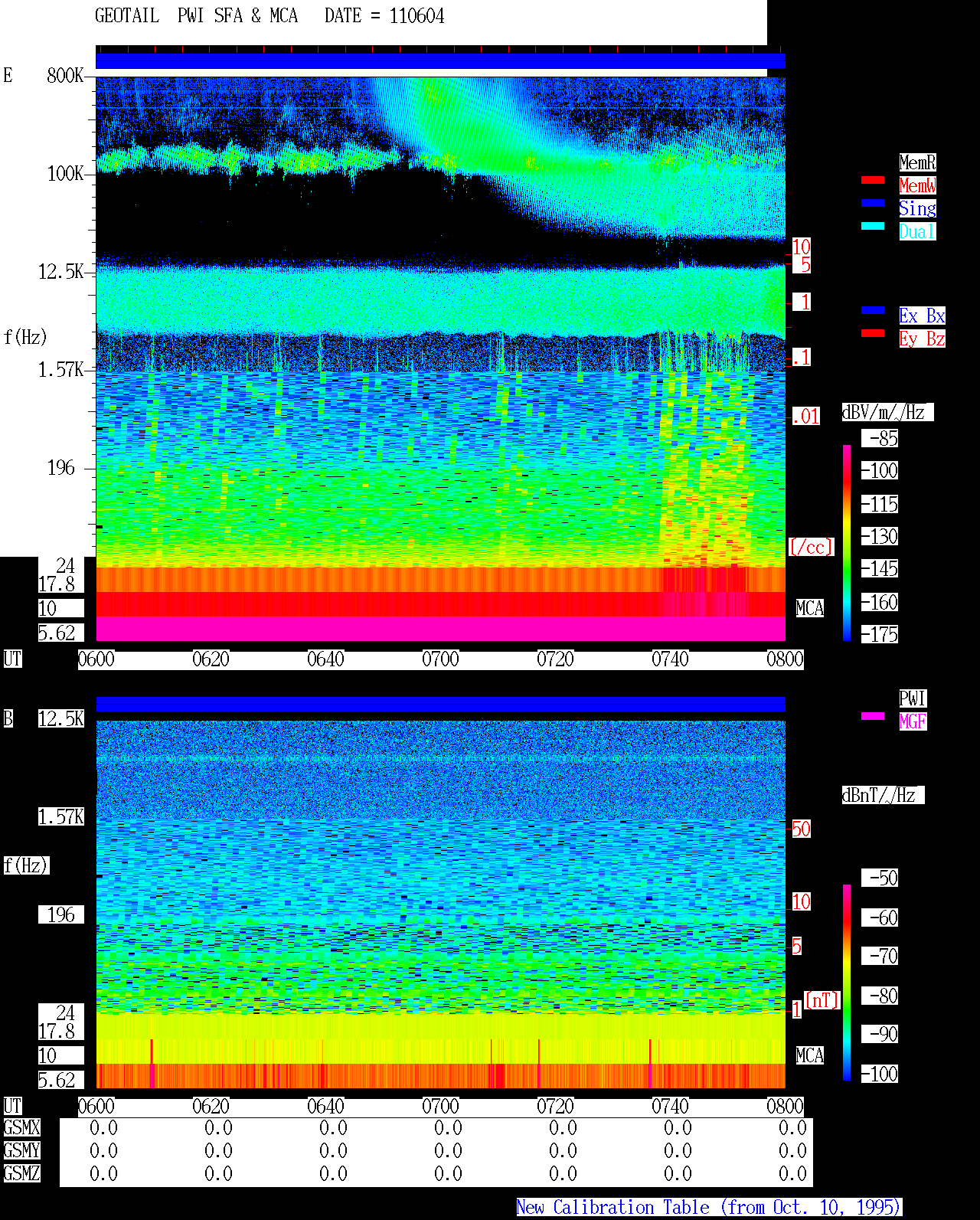980x1220 pixels.
Task: Click the upper MCA label beside E panel
Action: [x=809, y=609]
